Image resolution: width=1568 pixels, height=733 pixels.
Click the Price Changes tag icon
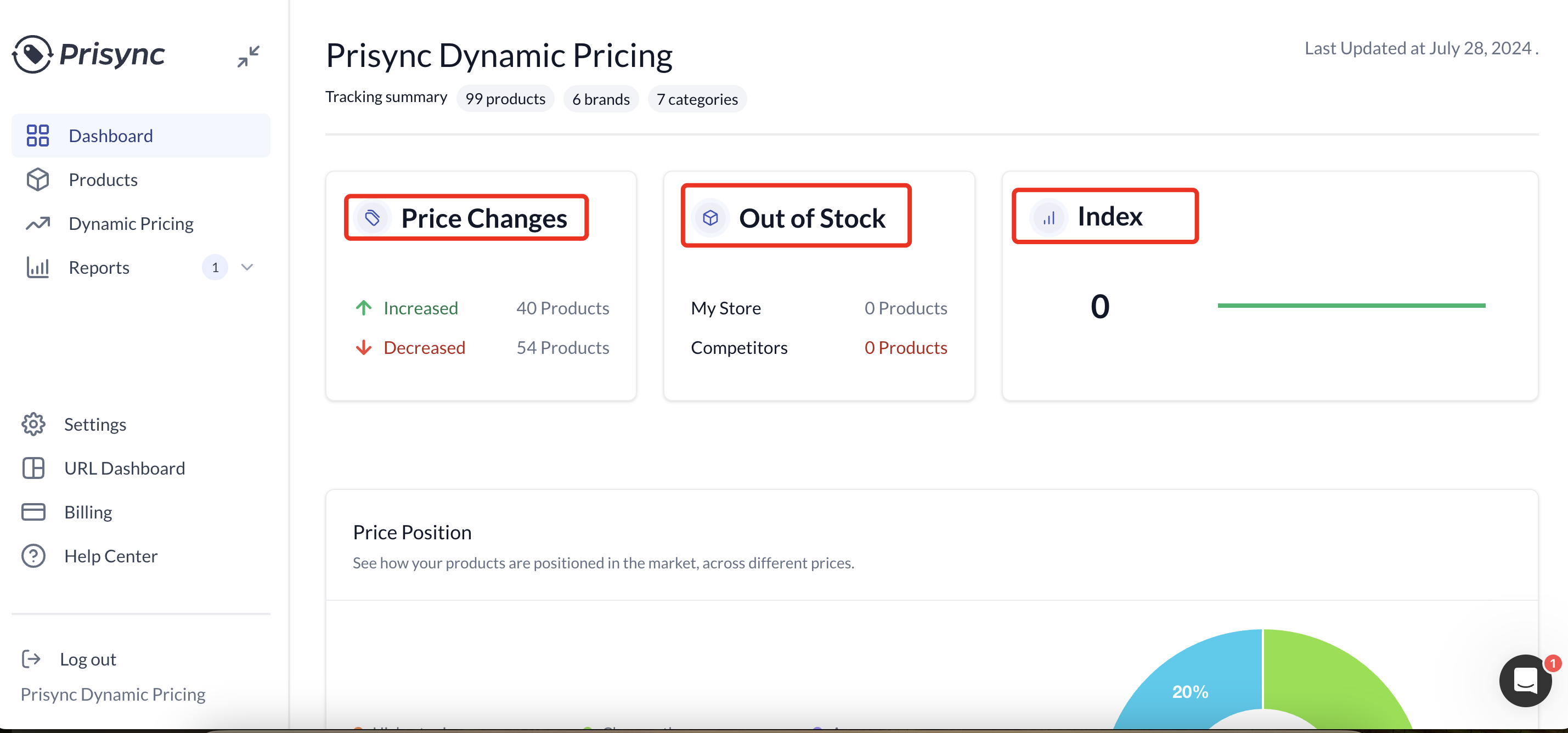373,217
